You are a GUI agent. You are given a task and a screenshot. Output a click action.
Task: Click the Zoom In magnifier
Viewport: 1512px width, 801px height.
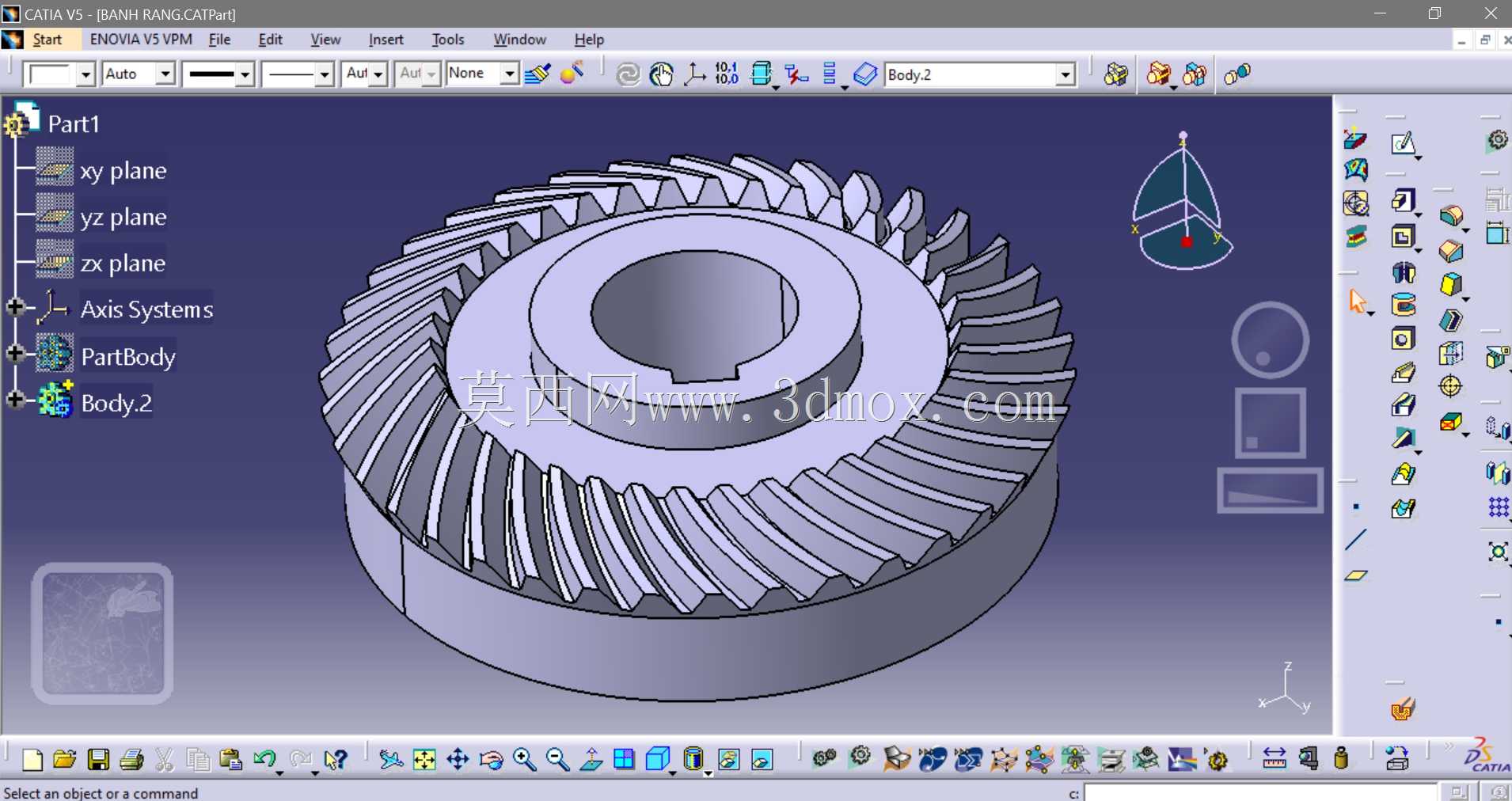[524, 760]
